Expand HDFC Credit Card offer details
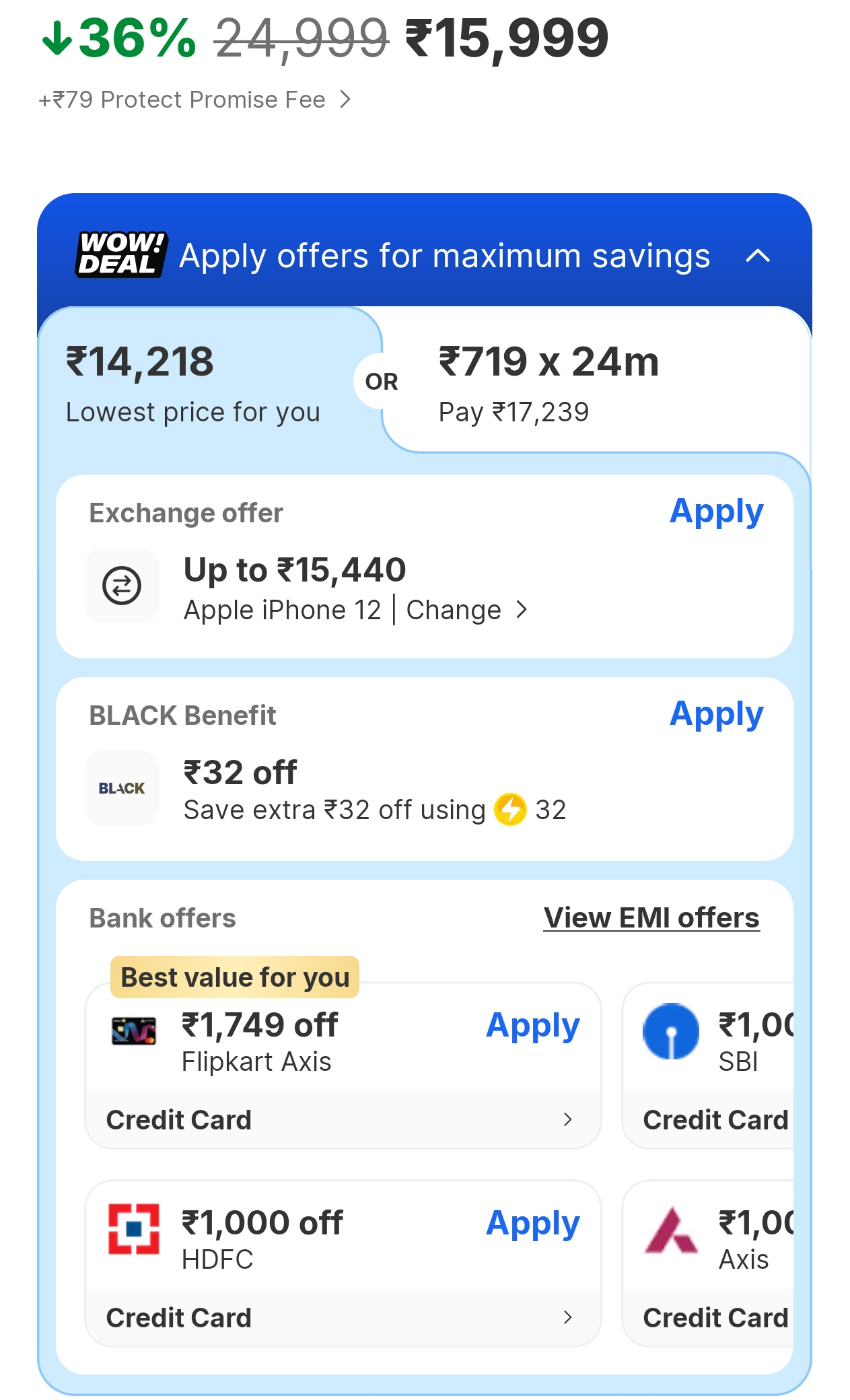Image resolution: width=850 pixels, height=1400 pixels. coord(567,1317)
